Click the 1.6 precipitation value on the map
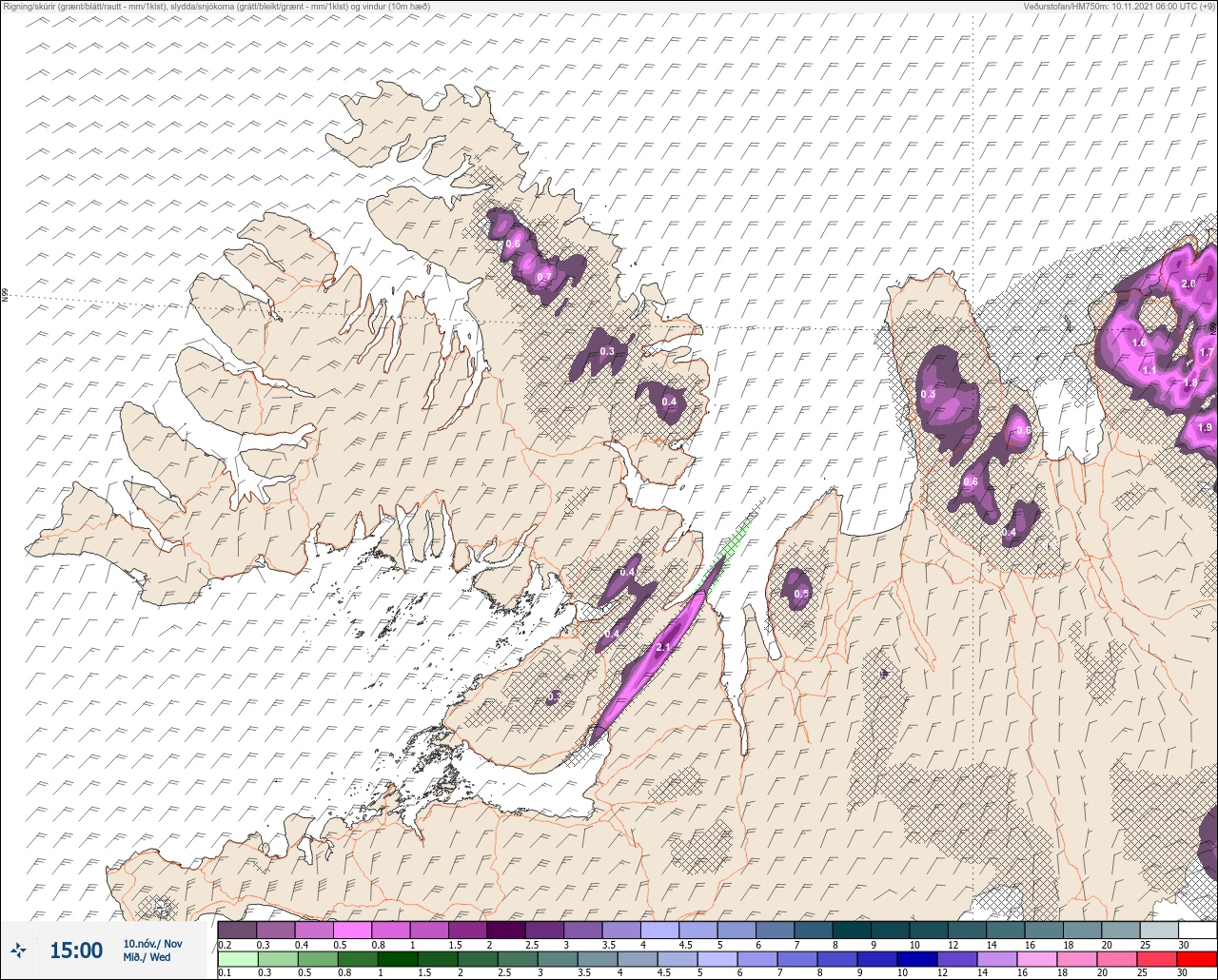 click(1139, 343)
